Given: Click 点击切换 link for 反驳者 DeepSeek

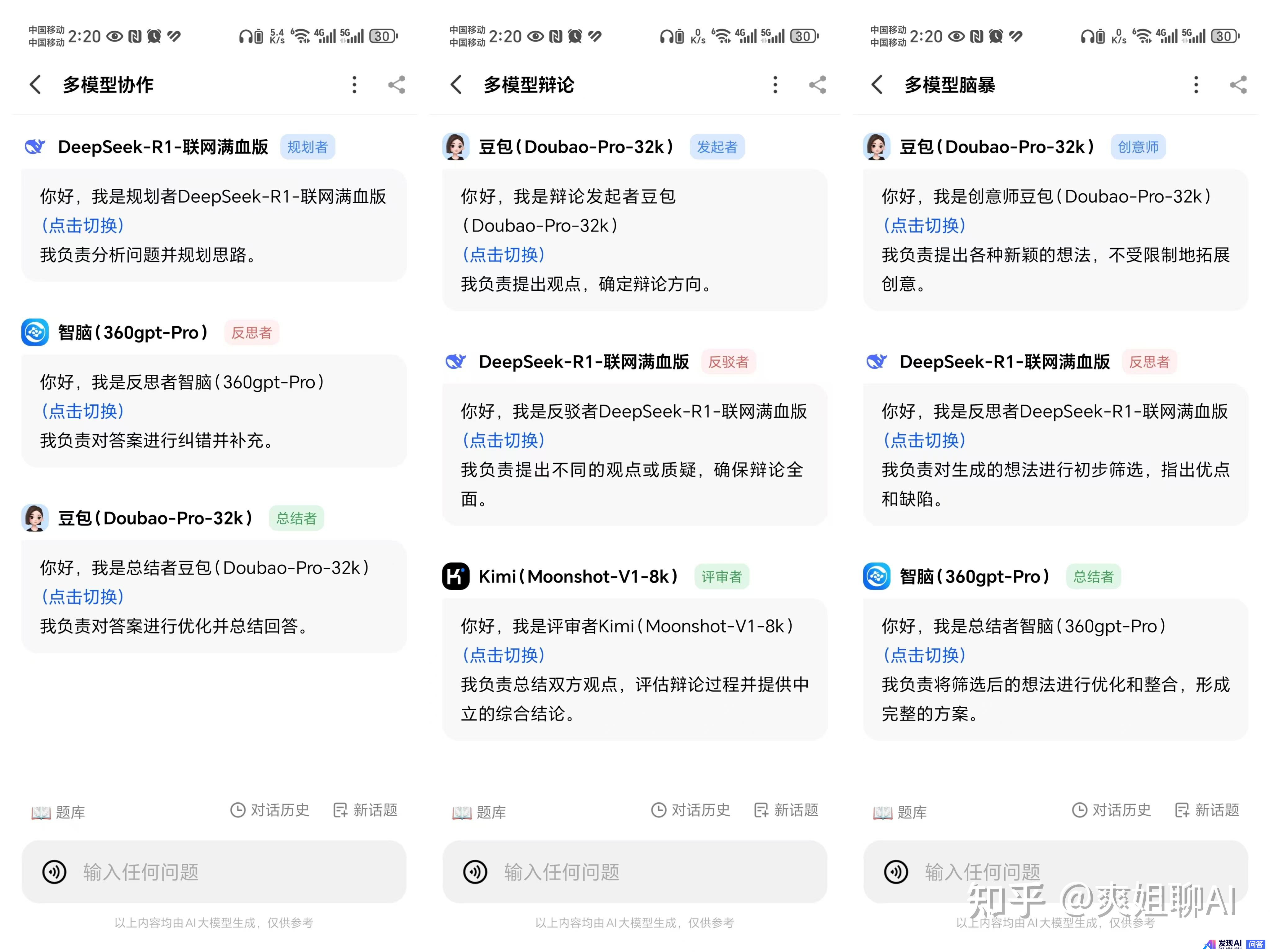Looking at the screenshot, I should point(504,440).
